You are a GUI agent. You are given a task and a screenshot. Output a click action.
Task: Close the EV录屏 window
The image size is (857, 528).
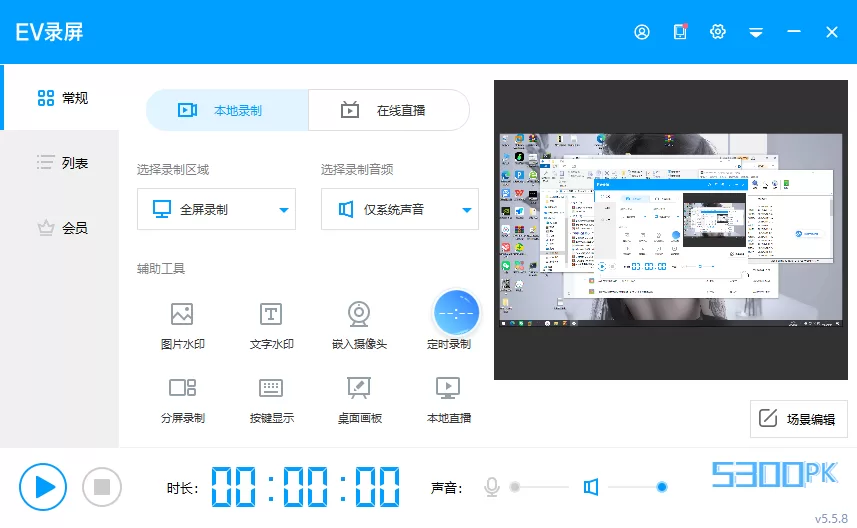coord(832,32)
